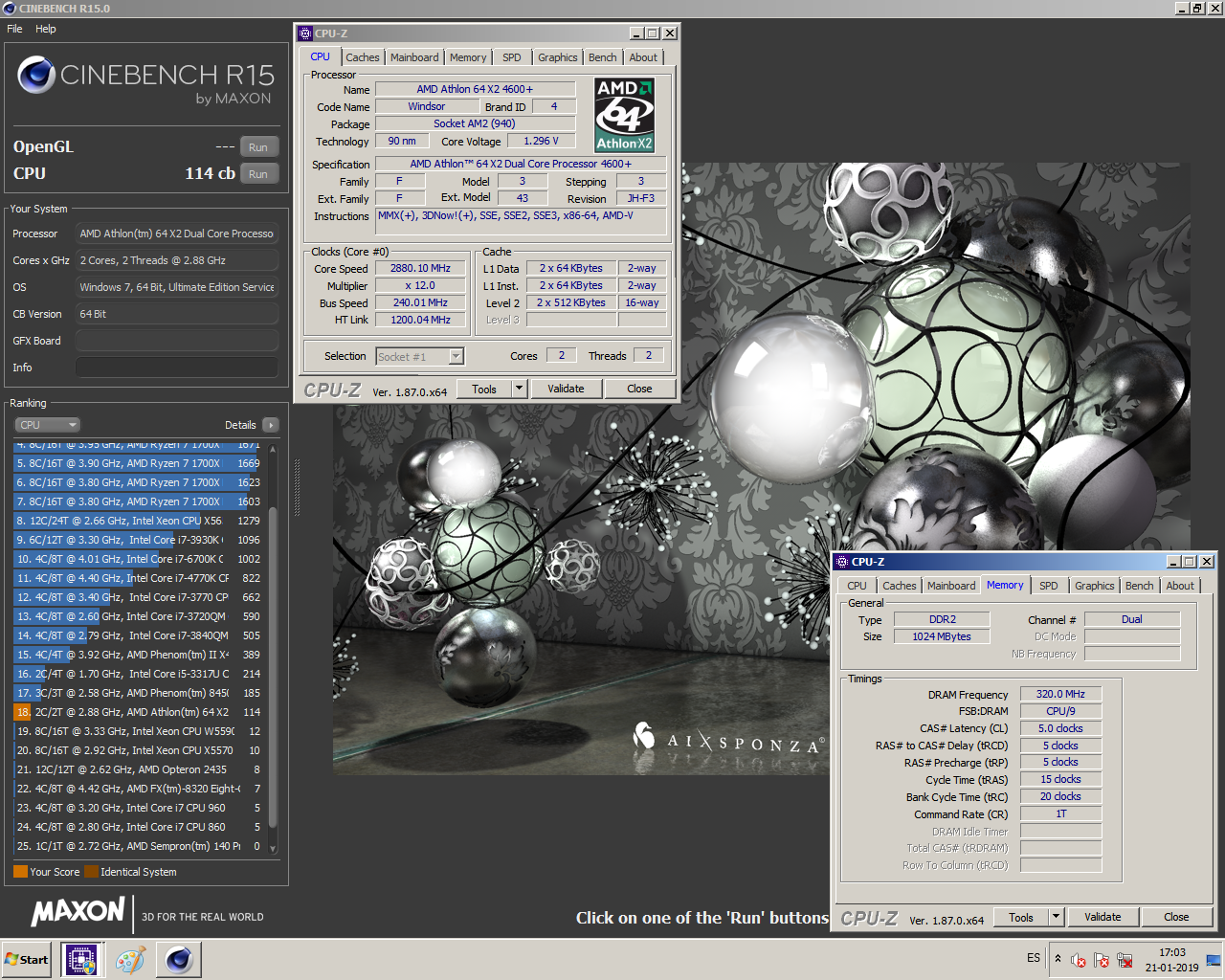
Task: Click the GFX Board field
Action: [x=177, y=341]
